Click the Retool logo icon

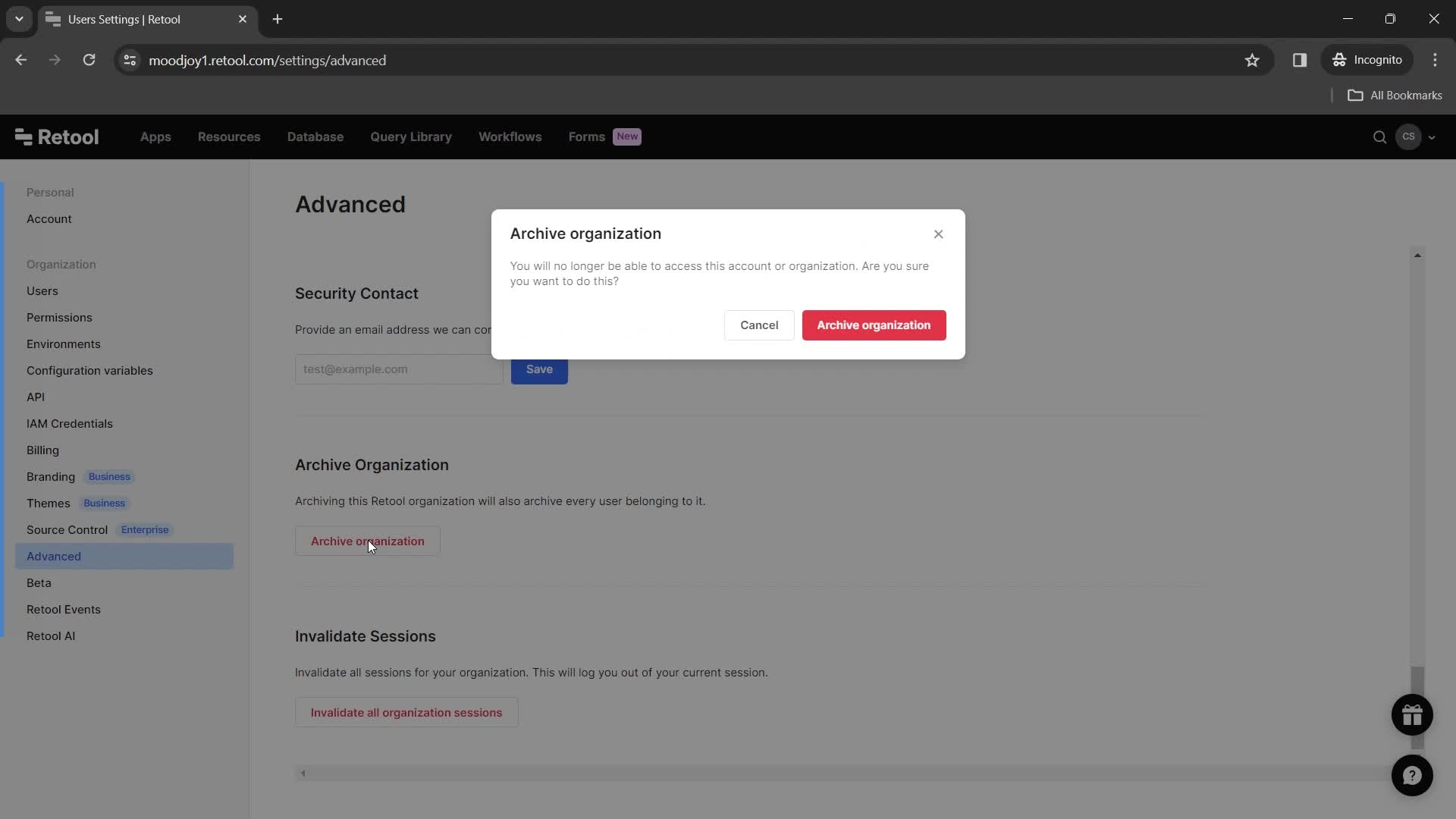tap(22, 137)
